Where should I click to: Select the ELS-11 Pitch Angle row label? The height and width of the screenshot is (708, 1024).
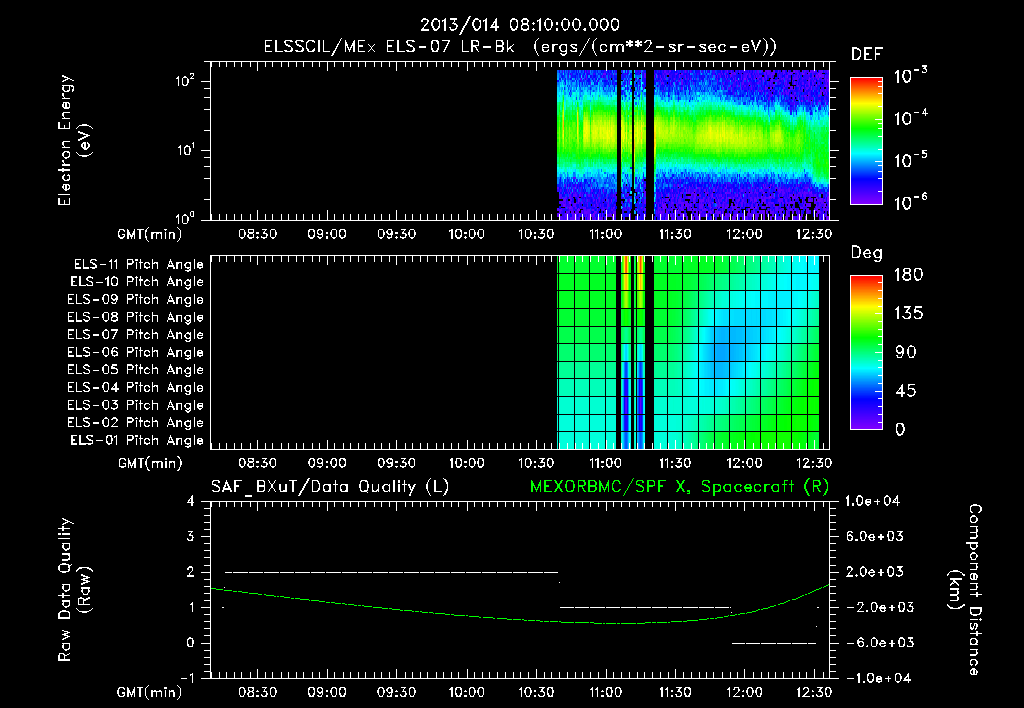[138, 265]
